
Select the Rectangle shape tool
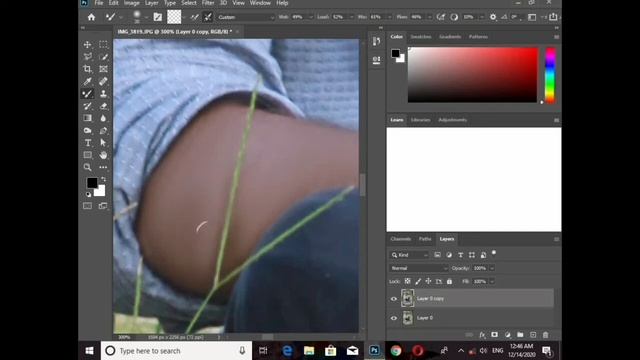[x=87, y=155]
